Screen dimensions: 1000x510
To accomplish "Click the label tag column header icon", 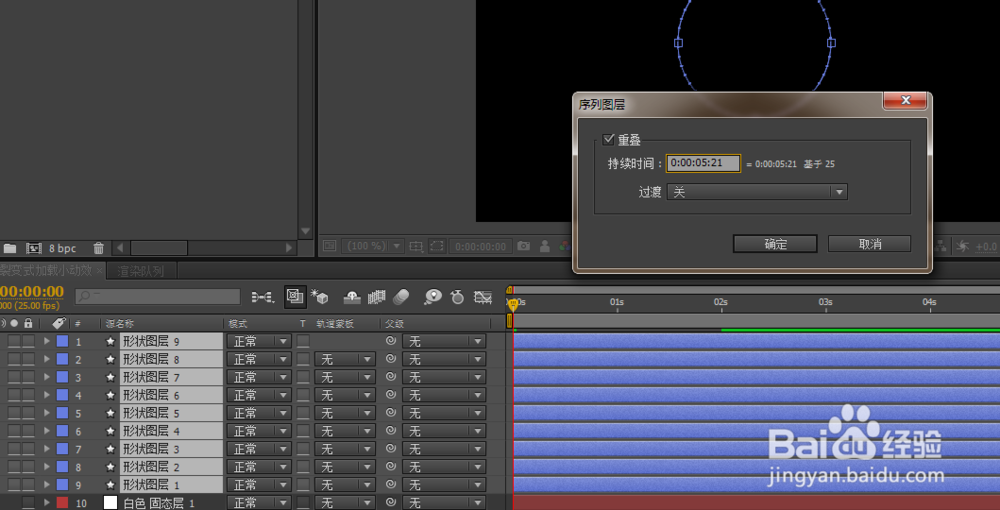I will click(59, 323).
